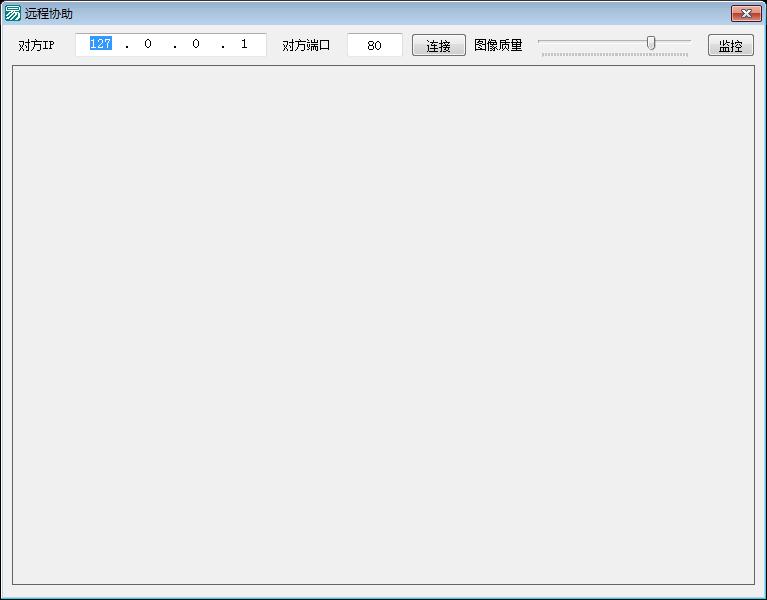Click the 对方端口 label
The height and width of the screenshot is (600, 767).
coord(306,45)
